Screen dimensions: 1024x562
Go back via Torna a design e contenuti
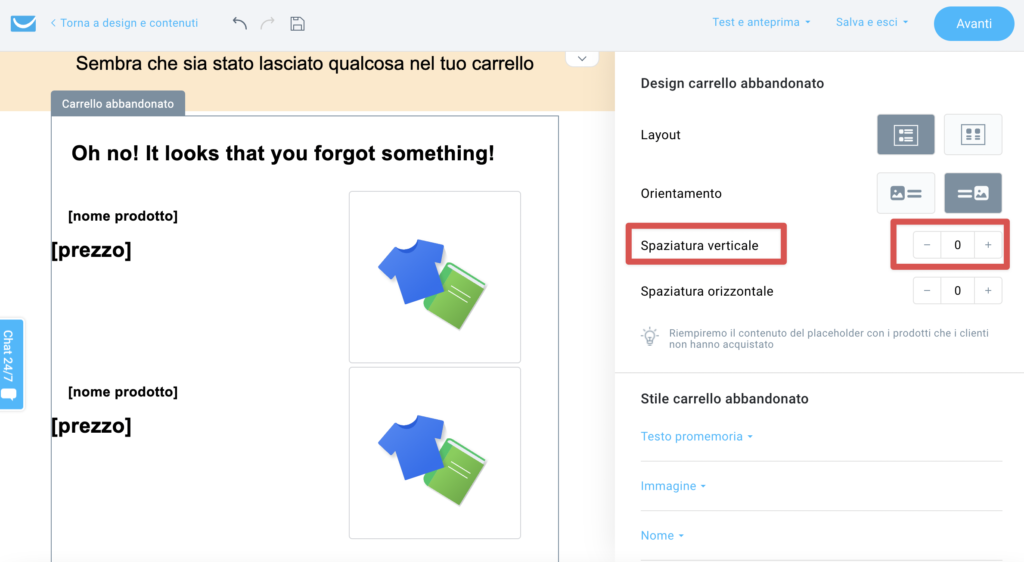point(124,23)
